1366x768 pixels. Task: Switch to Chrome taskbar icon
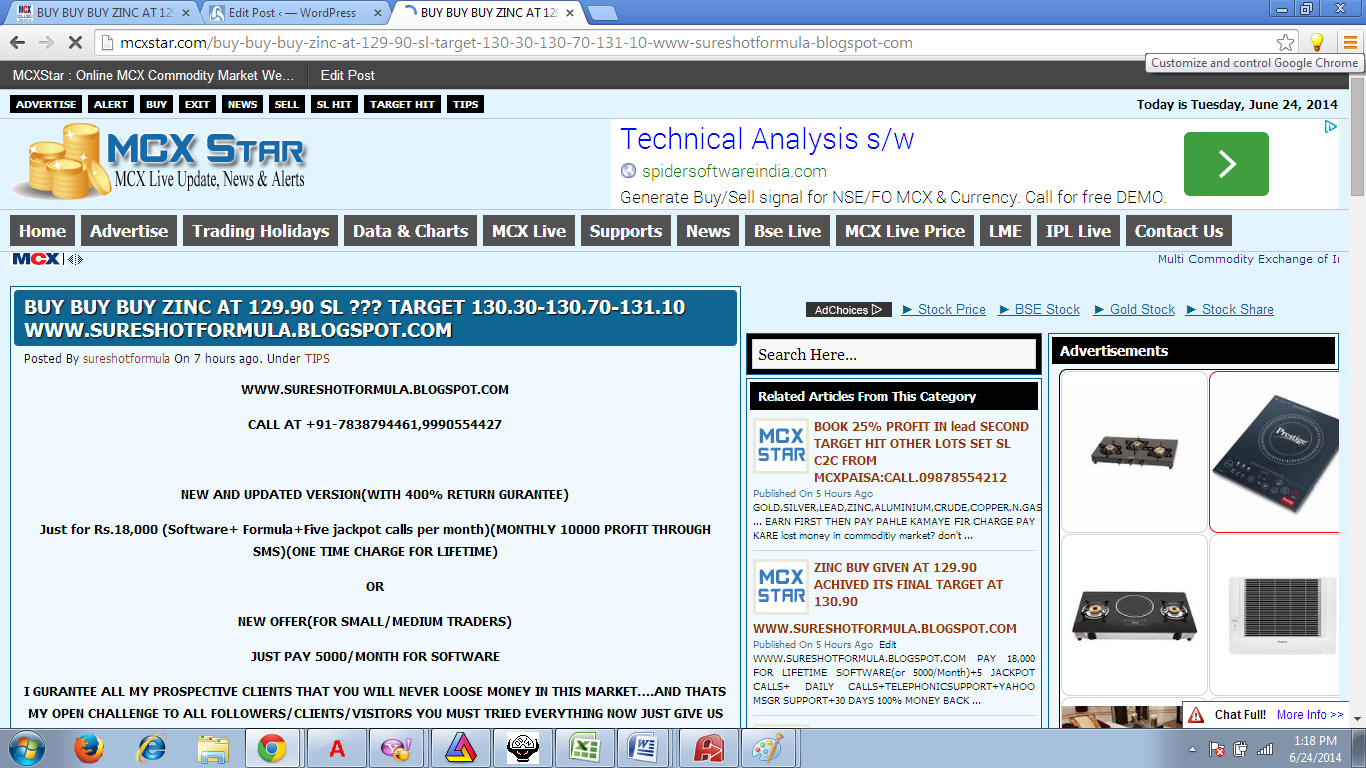tap(272, 748)
